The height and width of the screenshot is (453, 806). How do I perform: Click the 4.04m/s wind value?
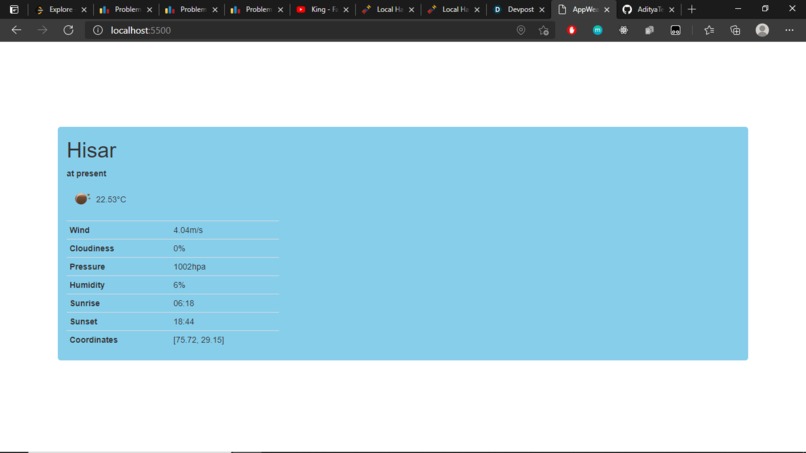188,230
